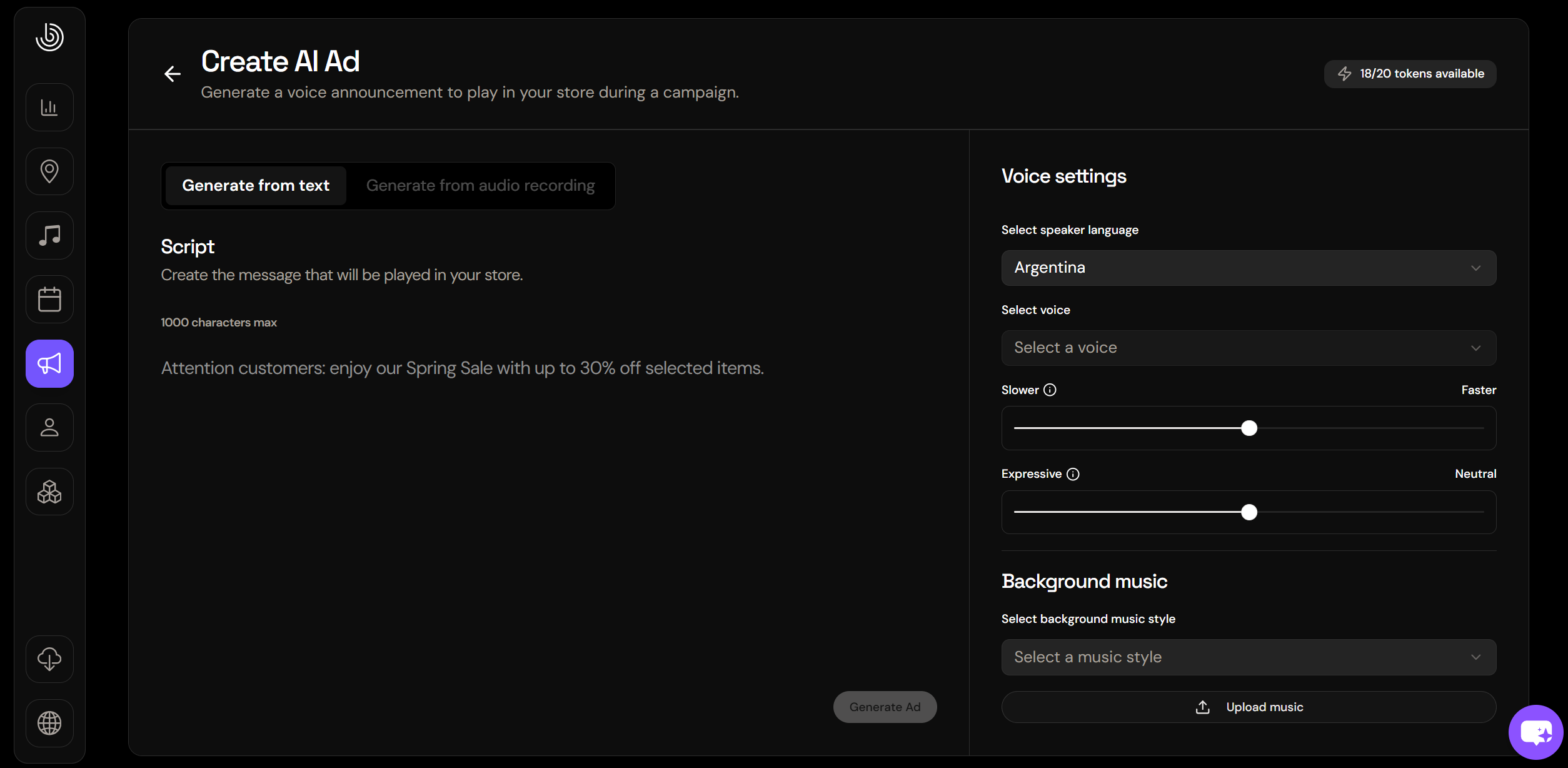Select the megaphone ads sidebar icon

[49, 364]
